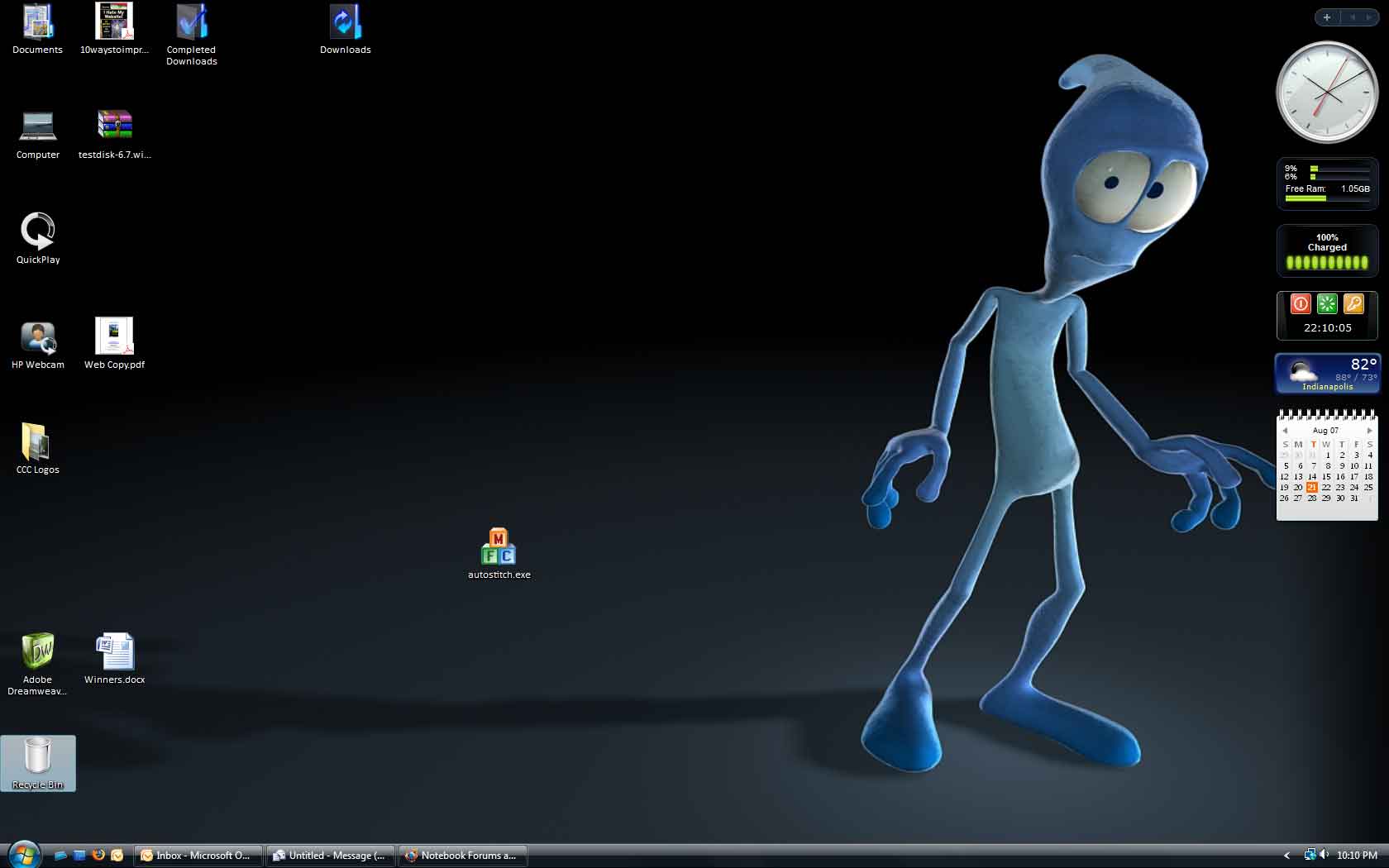Screen dimensions: 1389x868
Task: Select day 1 in calendar gadget
Action: click(x=1328, y=455)
